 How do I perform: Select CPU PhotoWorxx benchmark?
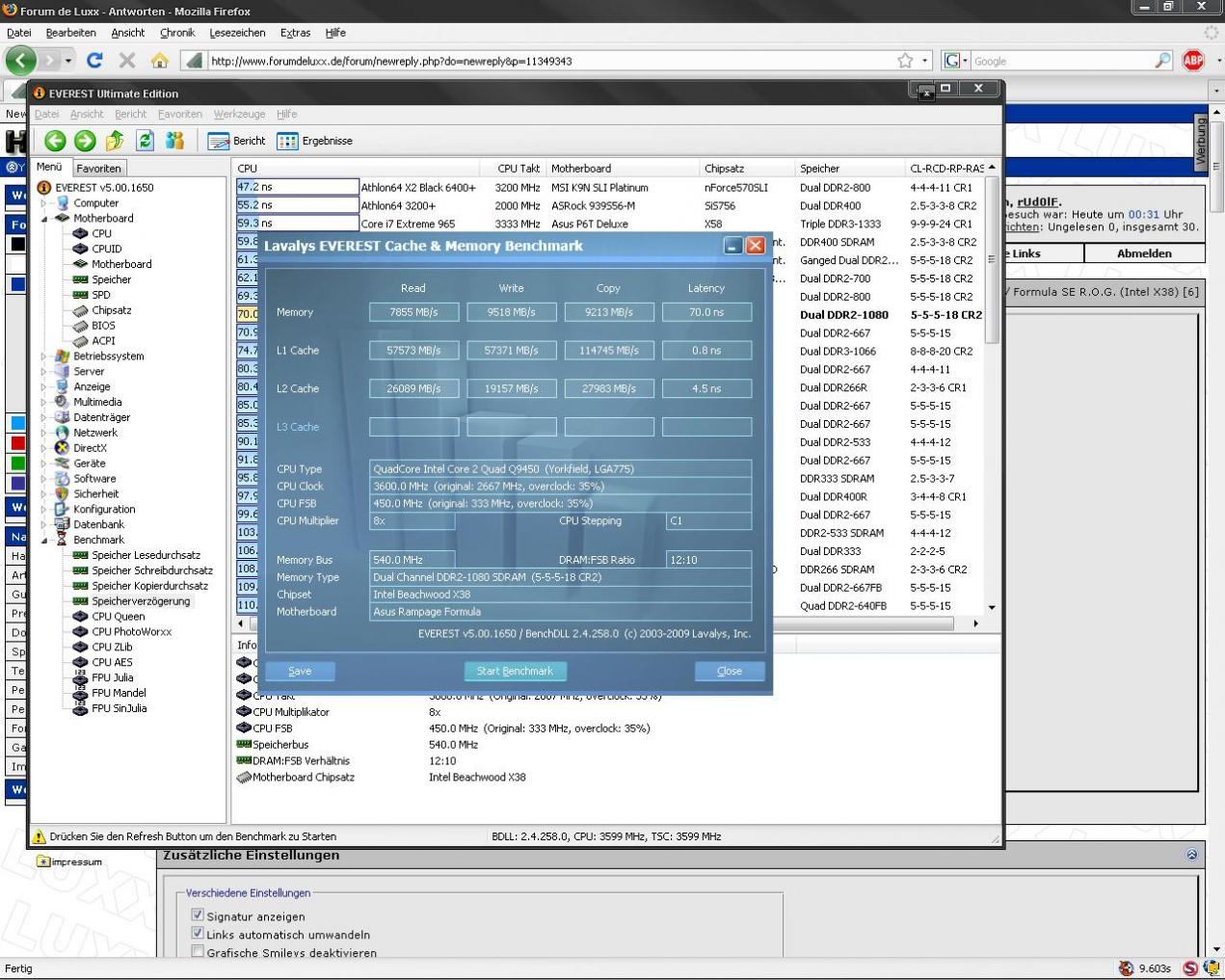coord(131,632)
